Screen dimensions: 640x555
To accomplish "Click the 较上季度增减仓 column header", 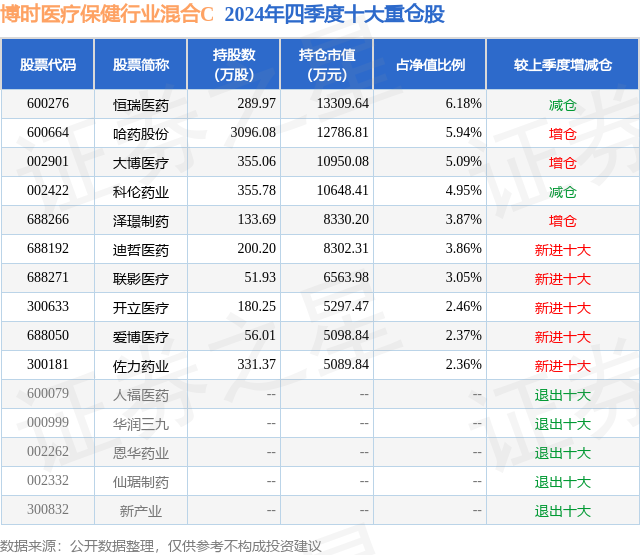I will (x=563, y=64).
